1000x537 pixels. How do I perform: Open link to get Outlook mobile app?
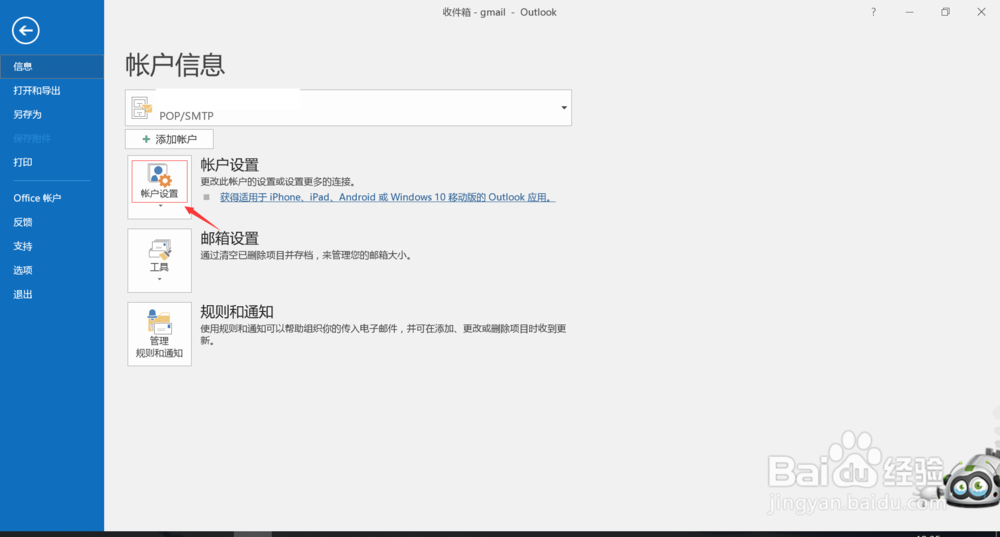[x=387, y=198]
